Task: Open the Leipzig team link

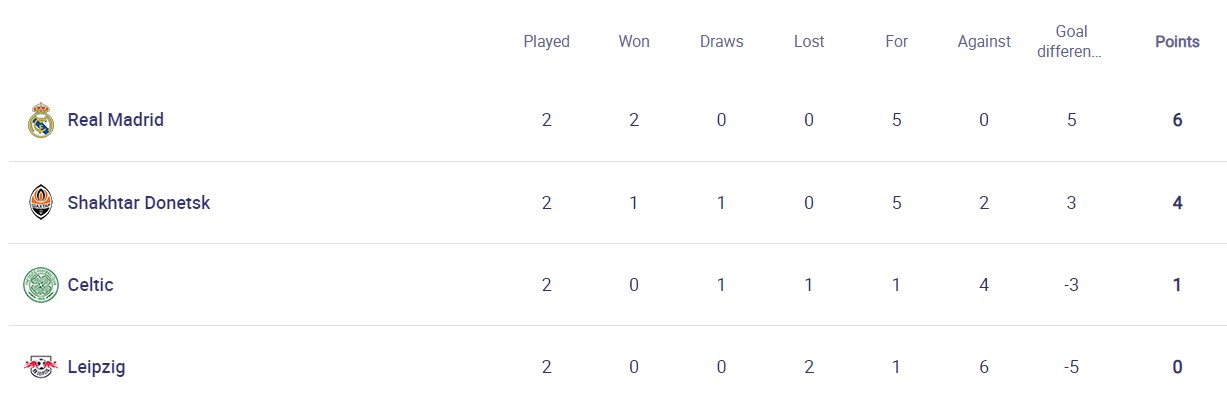Action: coord(96,367)
